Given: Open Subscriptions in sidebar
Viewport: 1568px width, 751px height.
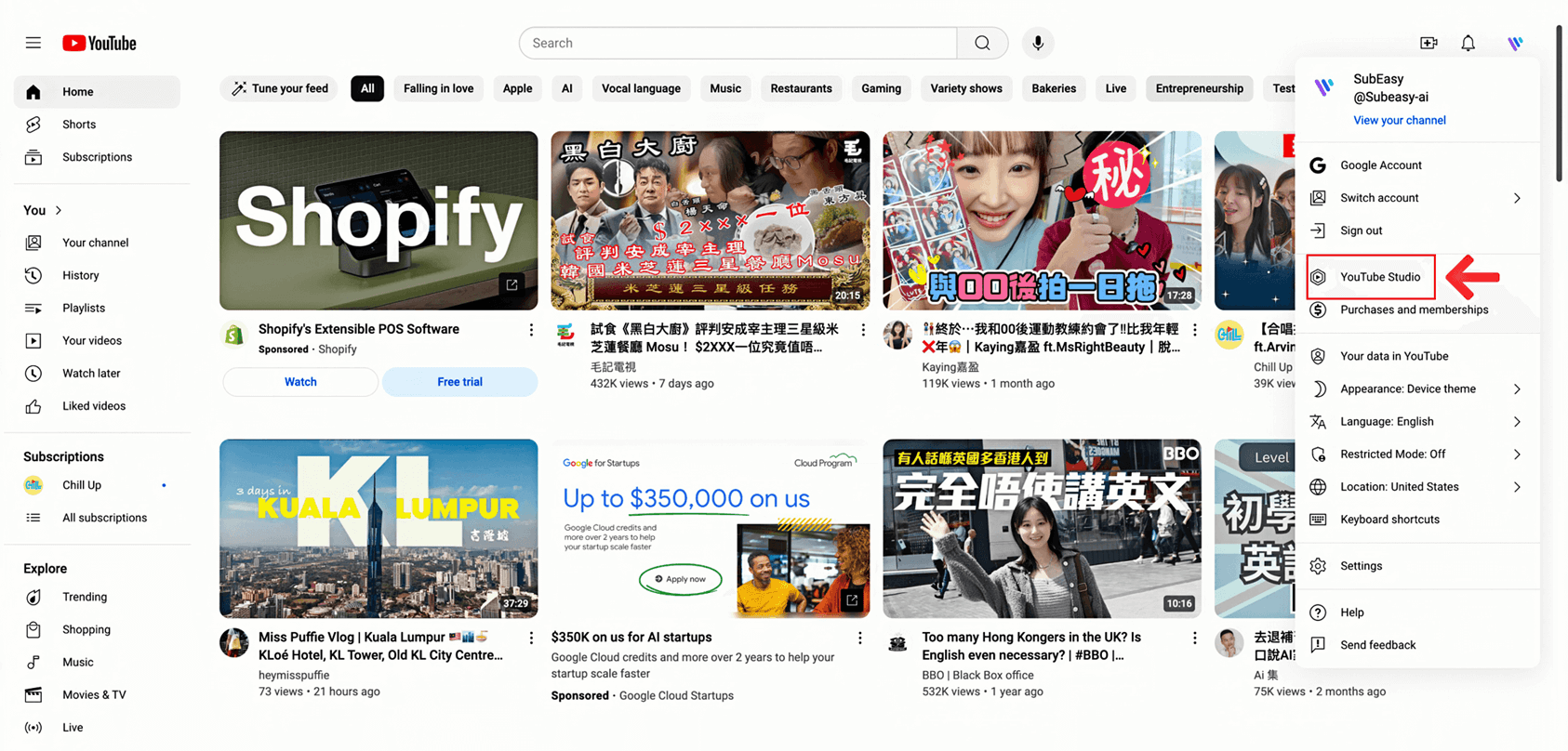Looking at the screenshot, I should 97,157.
